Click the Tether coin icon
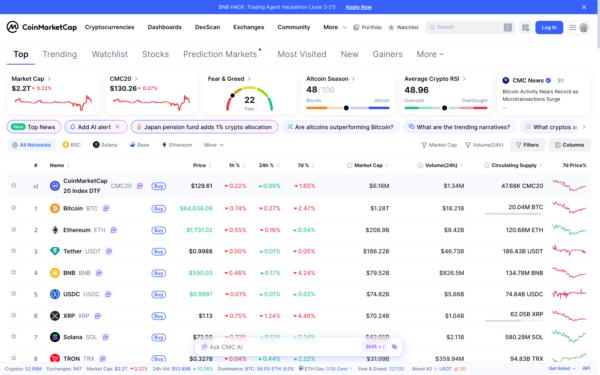 click(x=55, y=251)
